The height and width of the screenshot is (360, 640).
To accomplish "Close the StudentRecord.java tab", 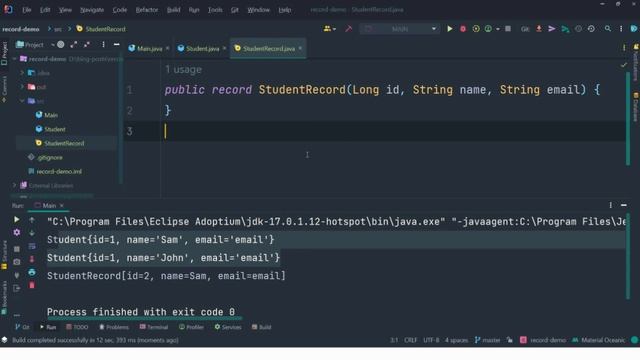I will click(x=300, y=48).
